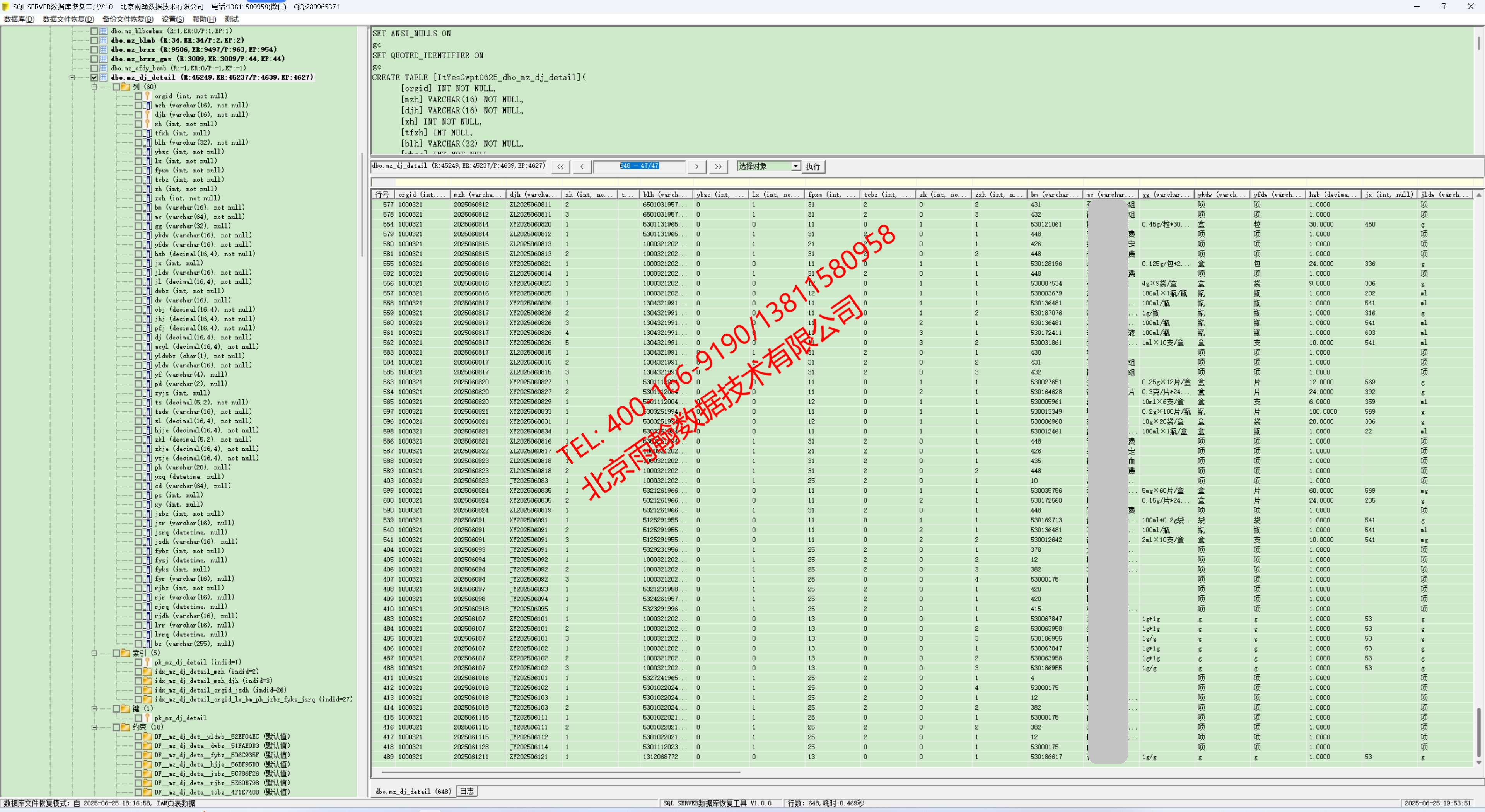Click column icon next to mzh varchar(16)
1485x812 pixels.
click(148, 106)
